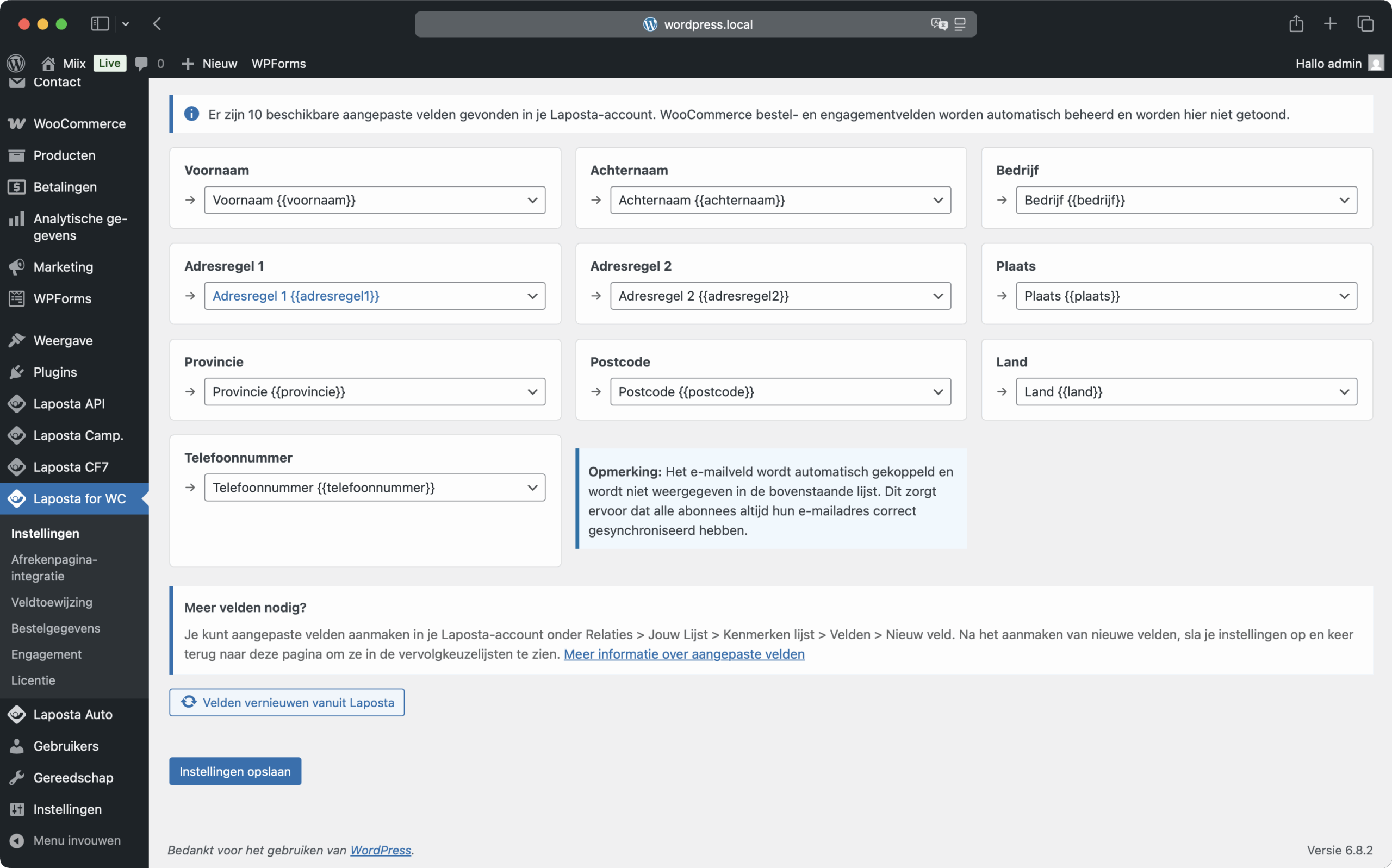Open the Bedrijf field dropdown

pos(1186,200)
